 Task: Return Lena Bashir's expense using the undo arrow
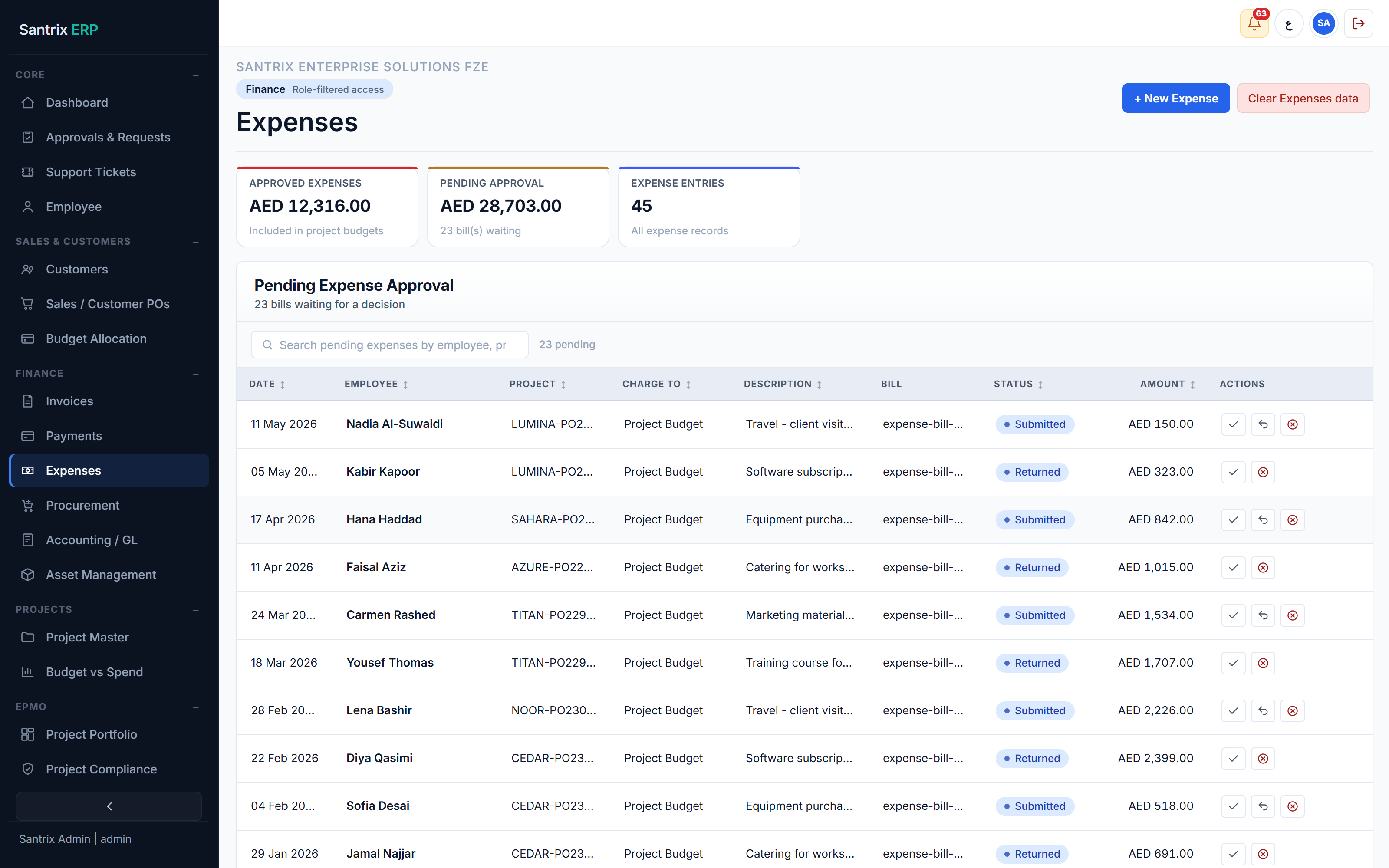click(x=1263, y=710)
